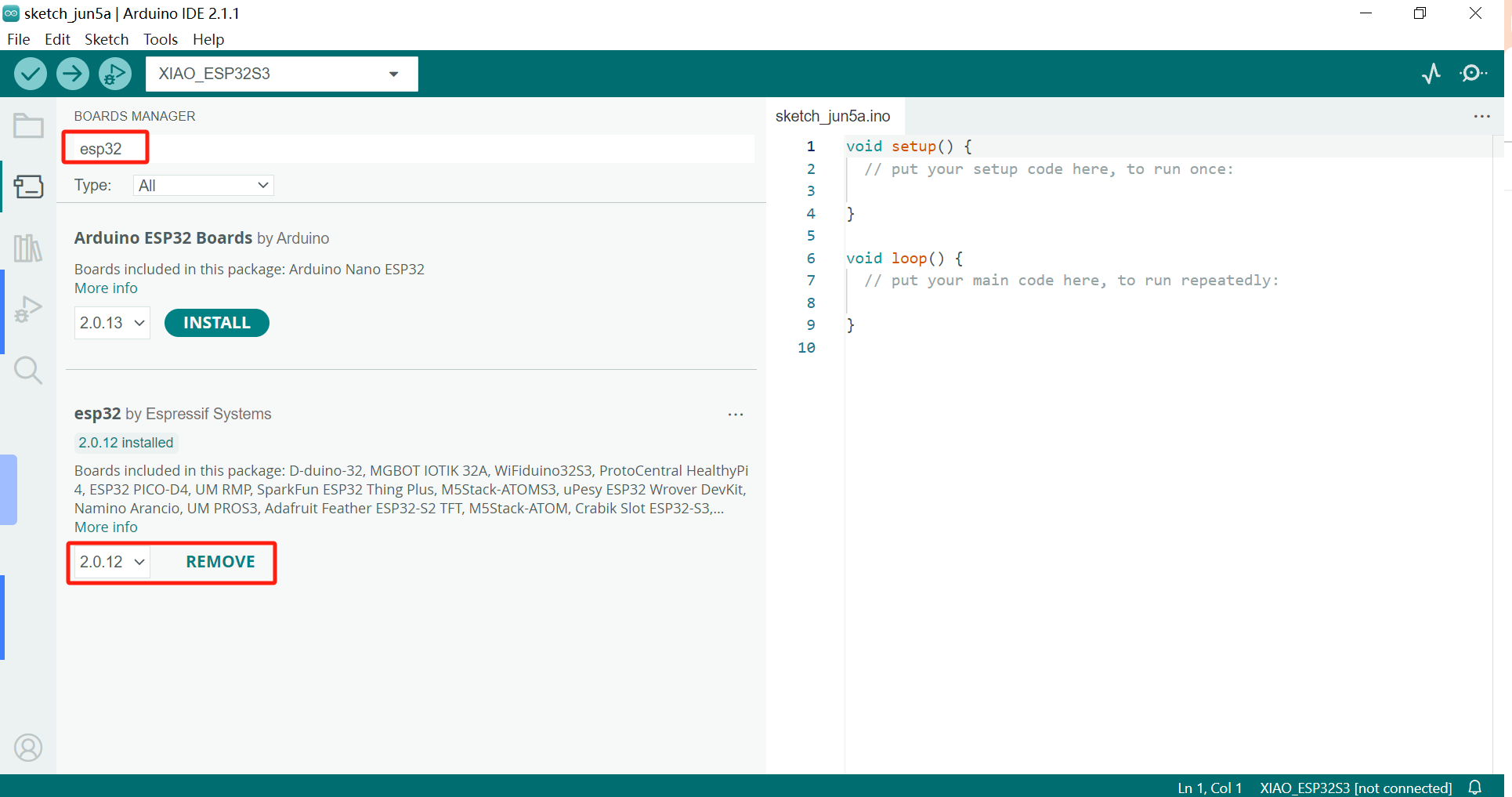Image resolution: width=1512 pixels, height=797 pixels.
Task: Open the Search panel in sidebar
Action: [28, 370]
